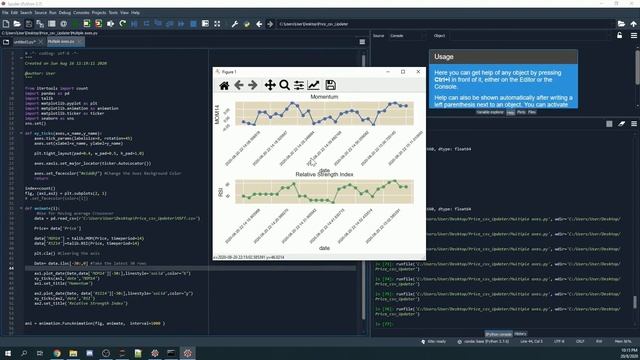Open the Windows Start menu
Screen dimensions: 640x360
(x=7, y=353)
